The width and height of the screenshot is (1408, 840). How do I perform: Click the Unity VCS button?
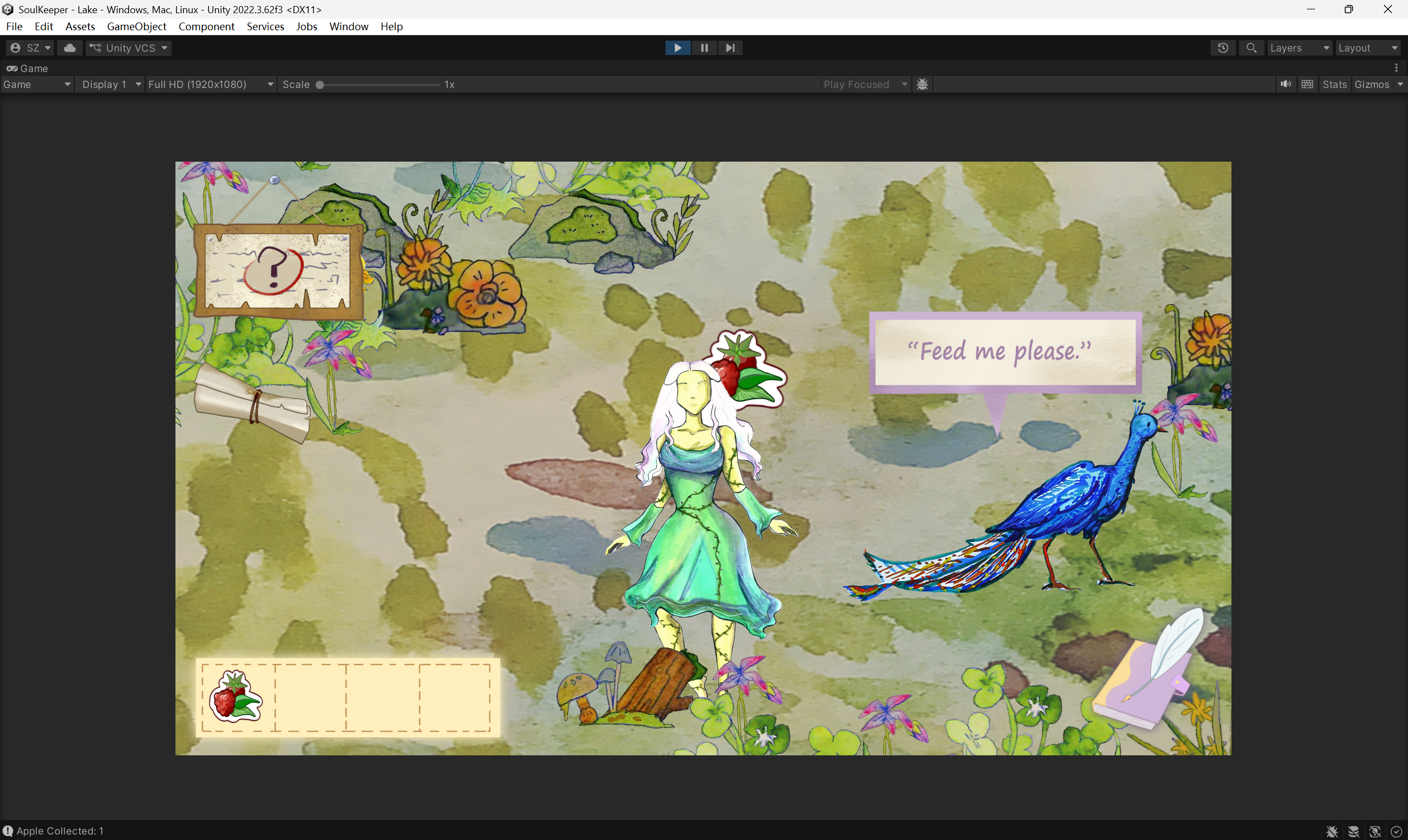129,48
